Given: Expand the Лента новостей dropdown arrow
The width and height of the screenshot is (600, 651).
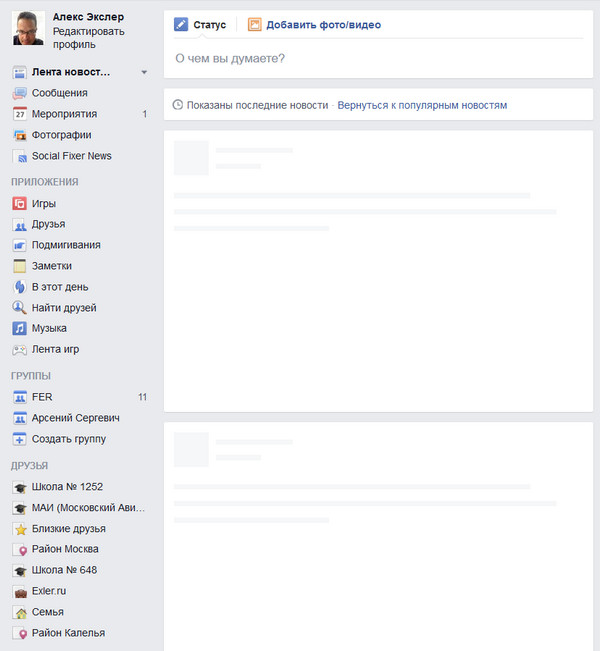Looking at the screenshot, I should (x=144, y=72).
